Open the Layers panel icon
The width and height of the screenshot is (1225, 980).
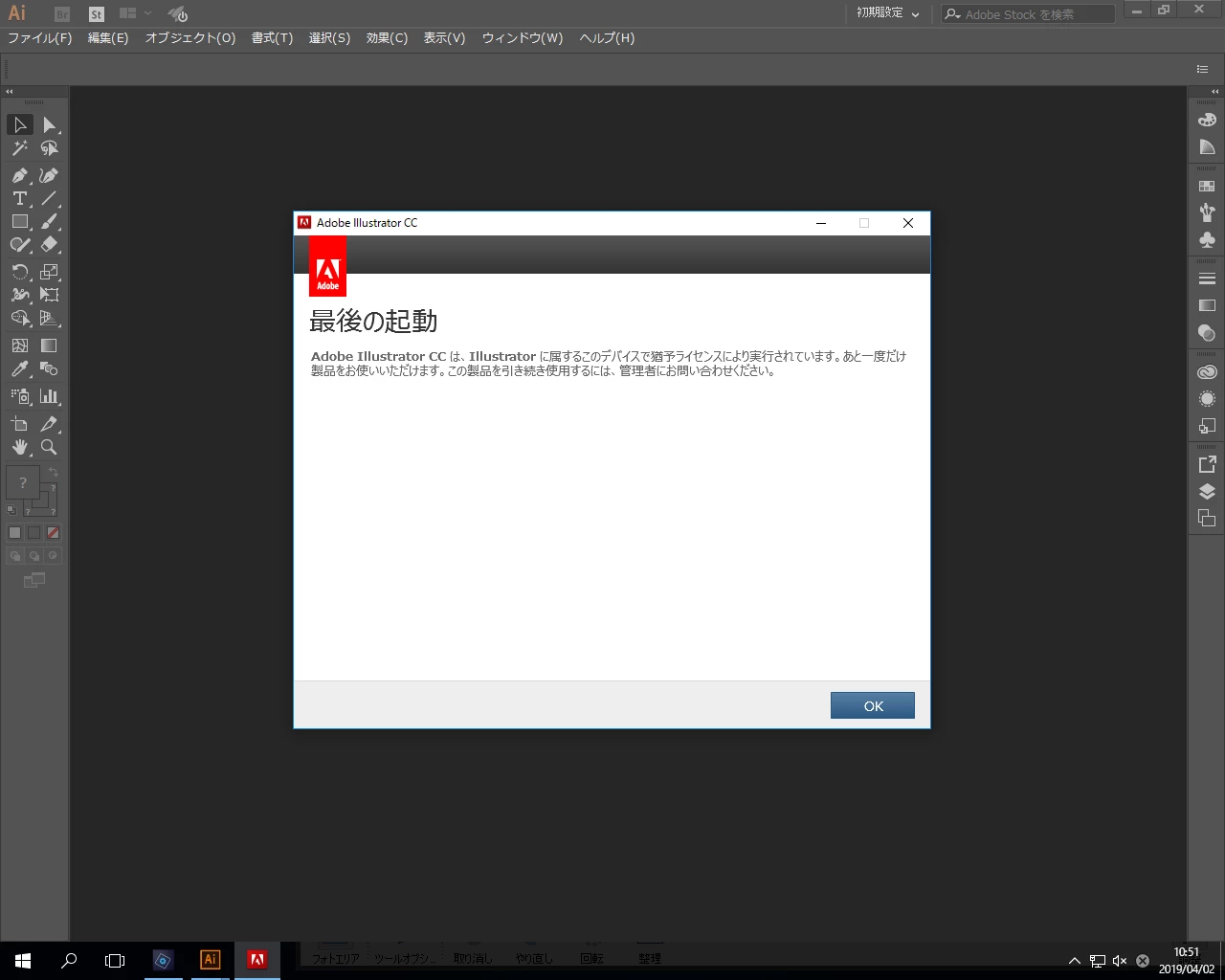[x=1207, y=492]
